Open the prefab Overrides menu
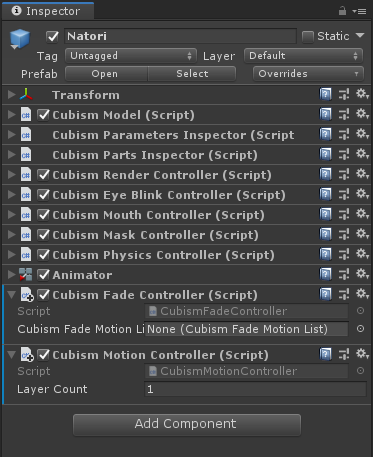This screenshot has width=373, height=457. point(308,74)
